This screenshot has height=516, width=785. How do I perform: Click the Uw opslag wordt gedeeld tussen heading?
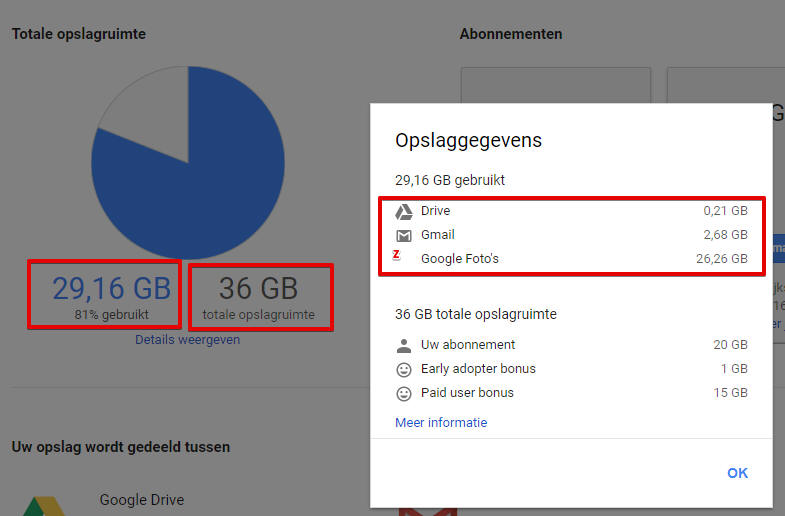(121, 447)
